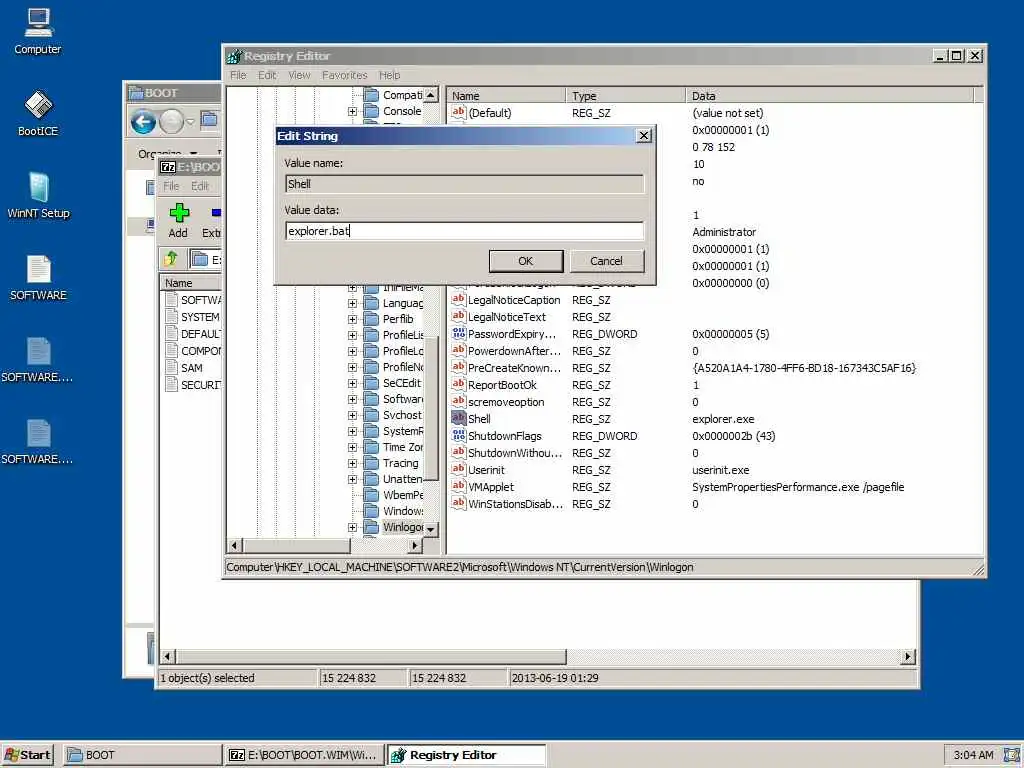This screenshot has width=1024, height=768.
Task: Click the PasswordExpiry DWORD value icon
Action: [458, 334]
